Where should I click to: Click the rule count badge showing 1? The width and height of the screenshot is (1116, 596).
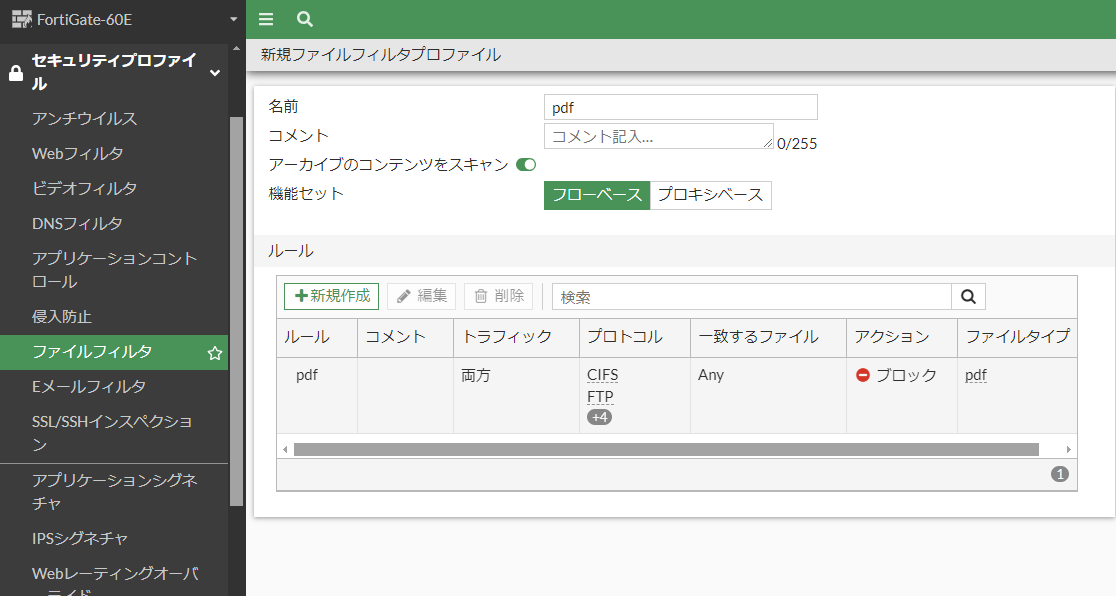click(x=1060, y=474)
